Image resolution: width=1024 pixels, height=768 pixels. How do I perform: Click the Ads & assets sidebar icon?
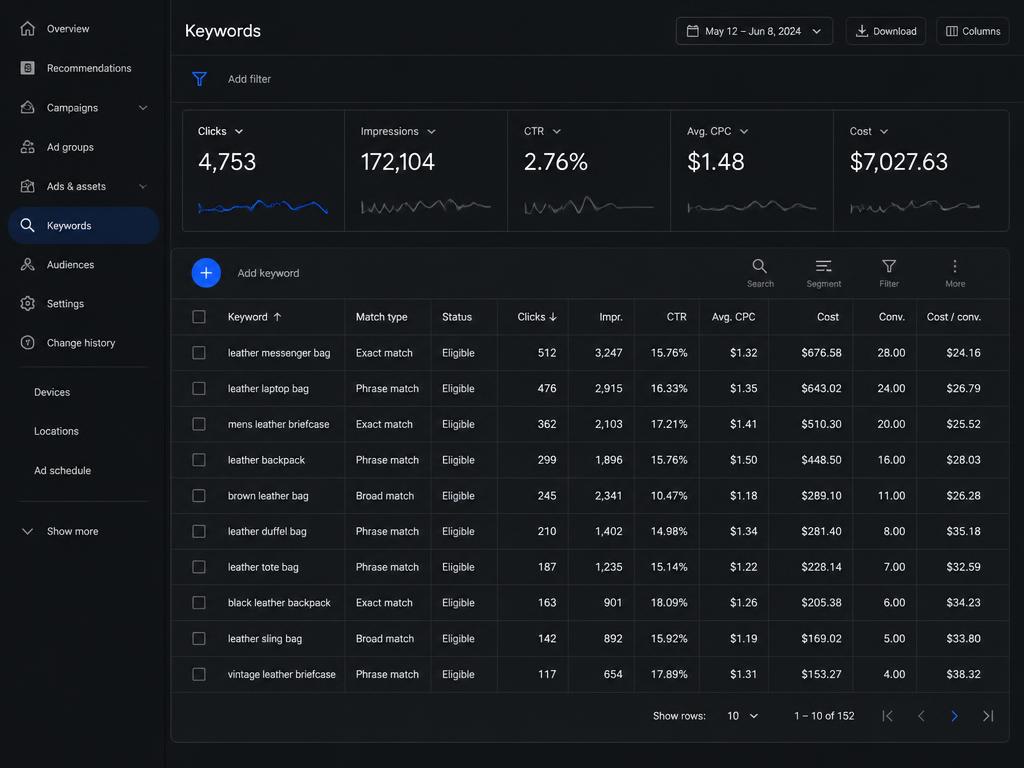pyautogui.click(x=27, y=186)
